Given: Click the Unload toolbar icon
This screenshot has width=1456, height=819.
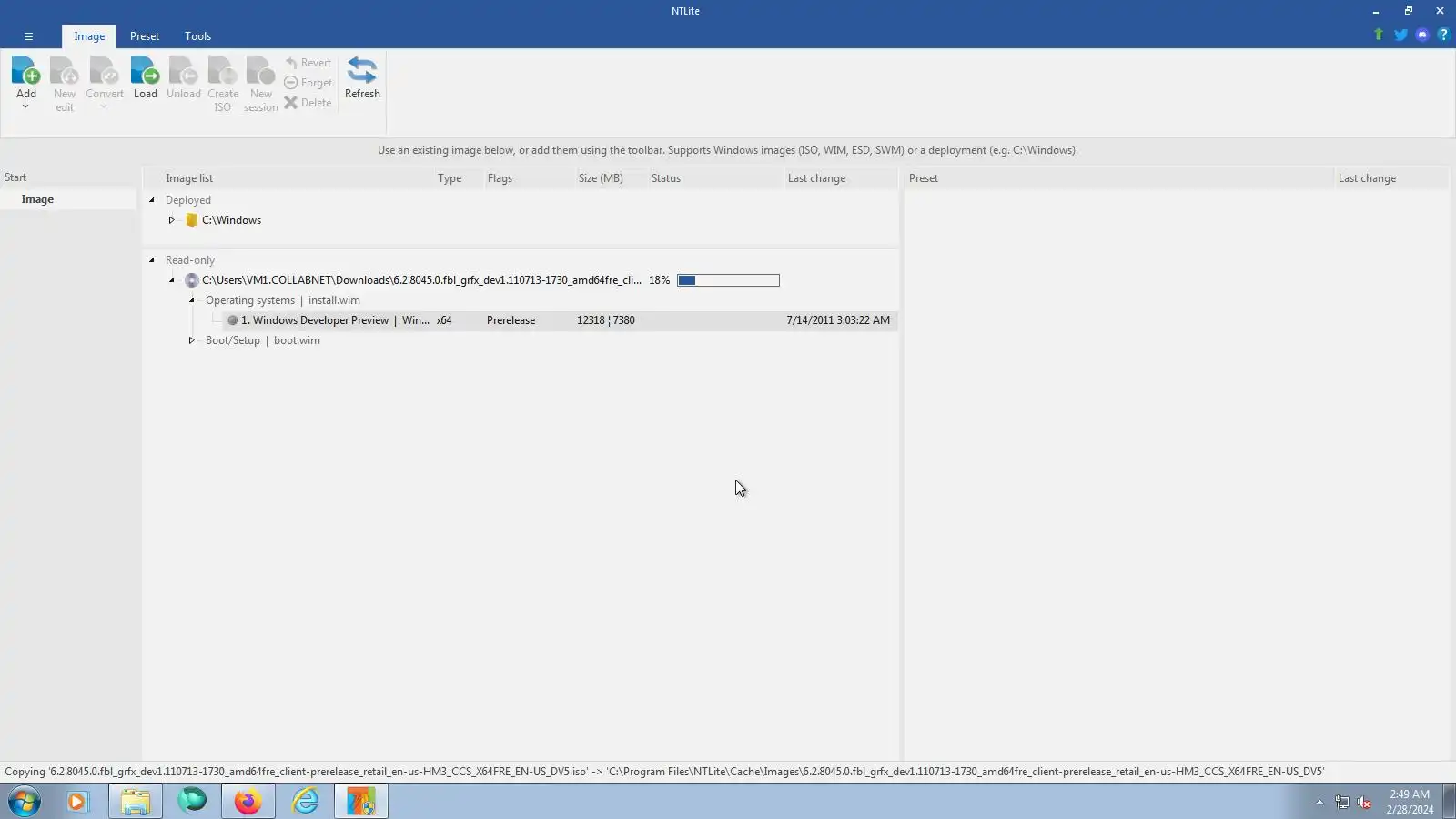Looking at the screenshot, I should pyautogui.click(x=183, y=71).
